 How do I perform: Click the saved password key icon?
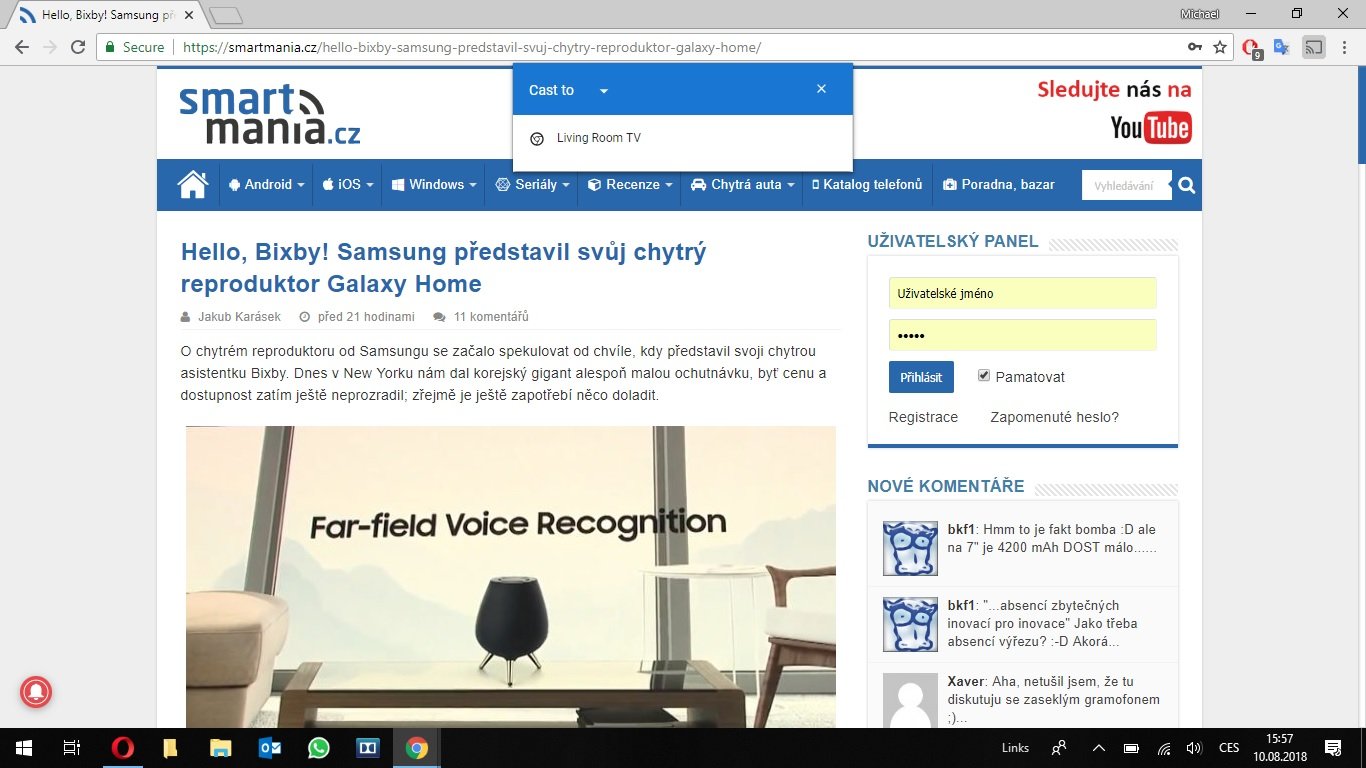pos(1194,47)
